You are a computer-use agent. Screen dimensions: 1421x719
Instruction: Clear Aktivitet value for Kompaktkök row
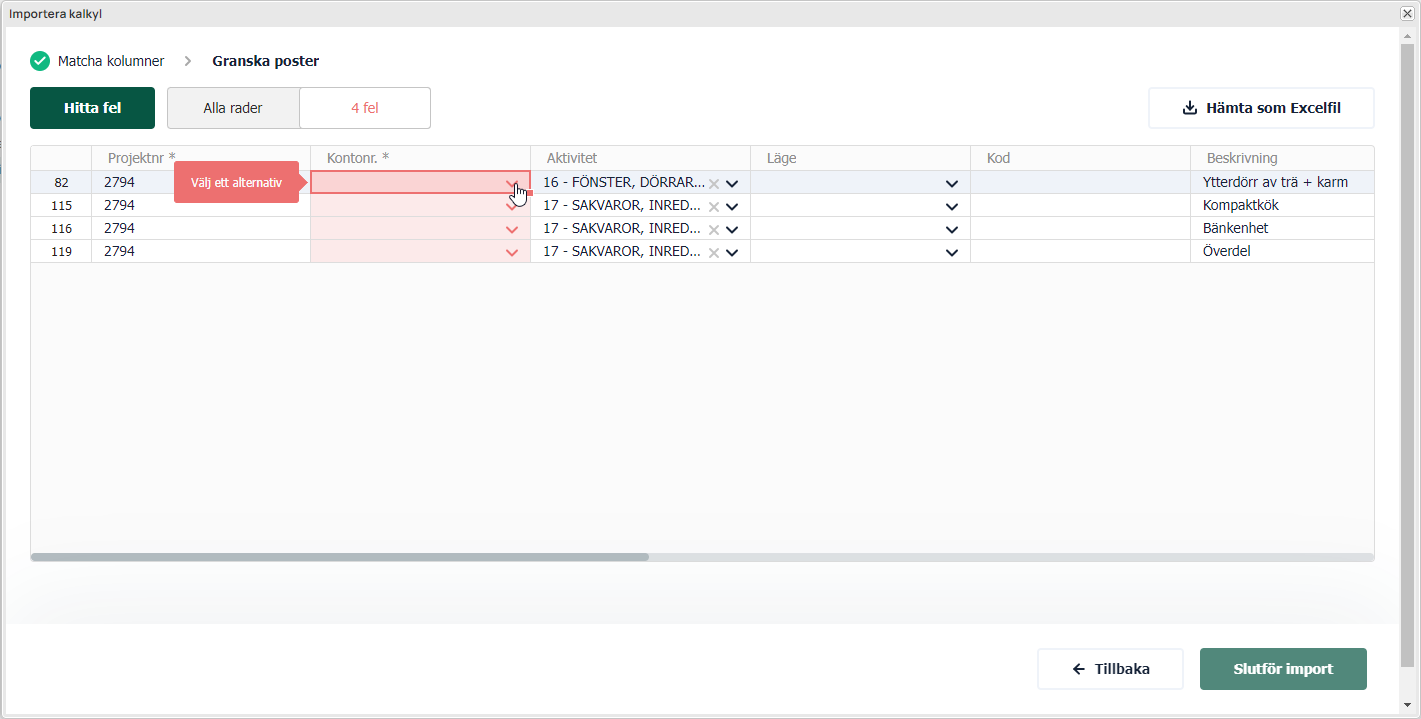coord(714,206)
